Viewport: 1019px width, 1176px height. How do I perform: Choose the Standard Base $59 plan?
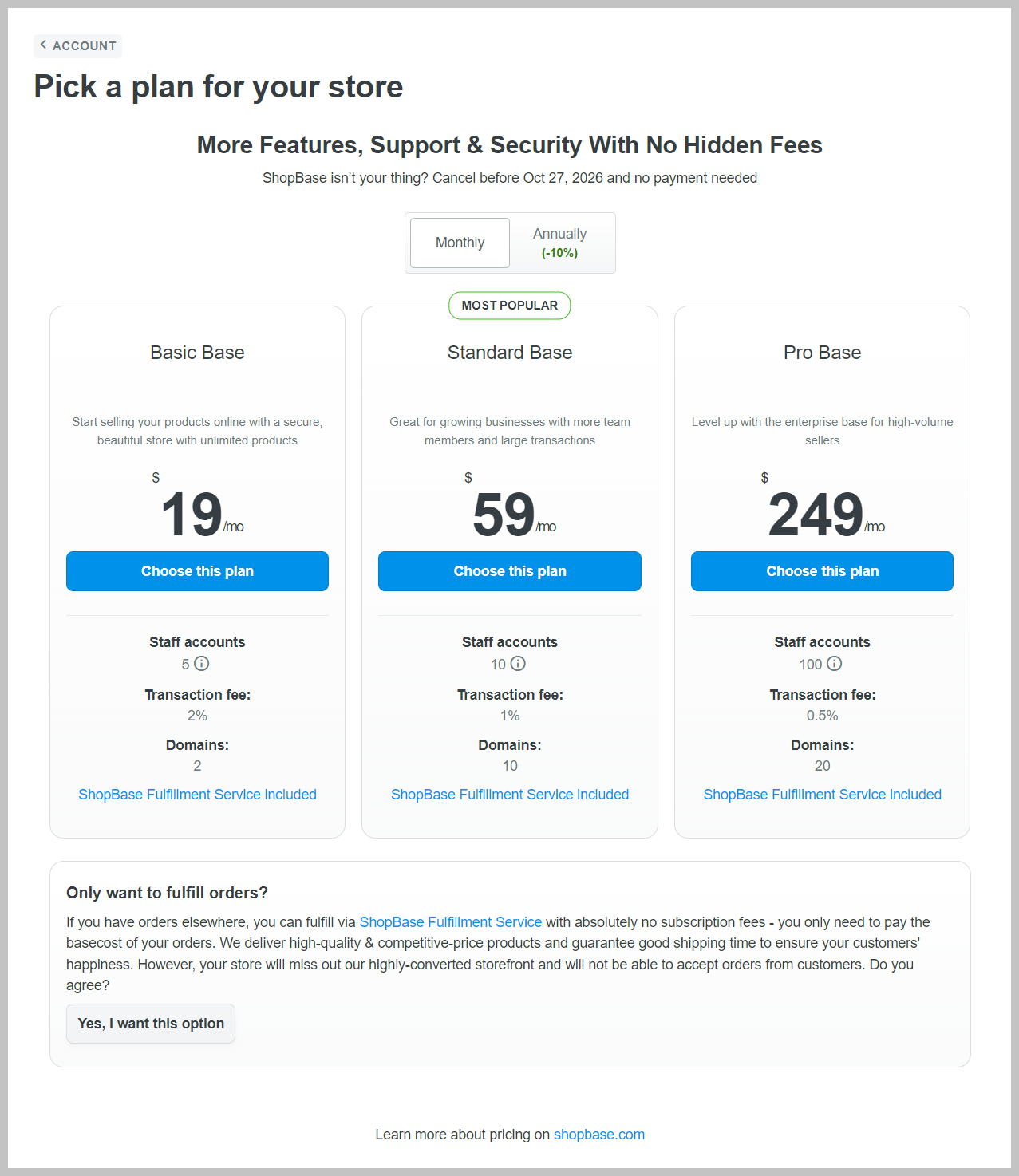pyautogui.click(x=510, y=571)
